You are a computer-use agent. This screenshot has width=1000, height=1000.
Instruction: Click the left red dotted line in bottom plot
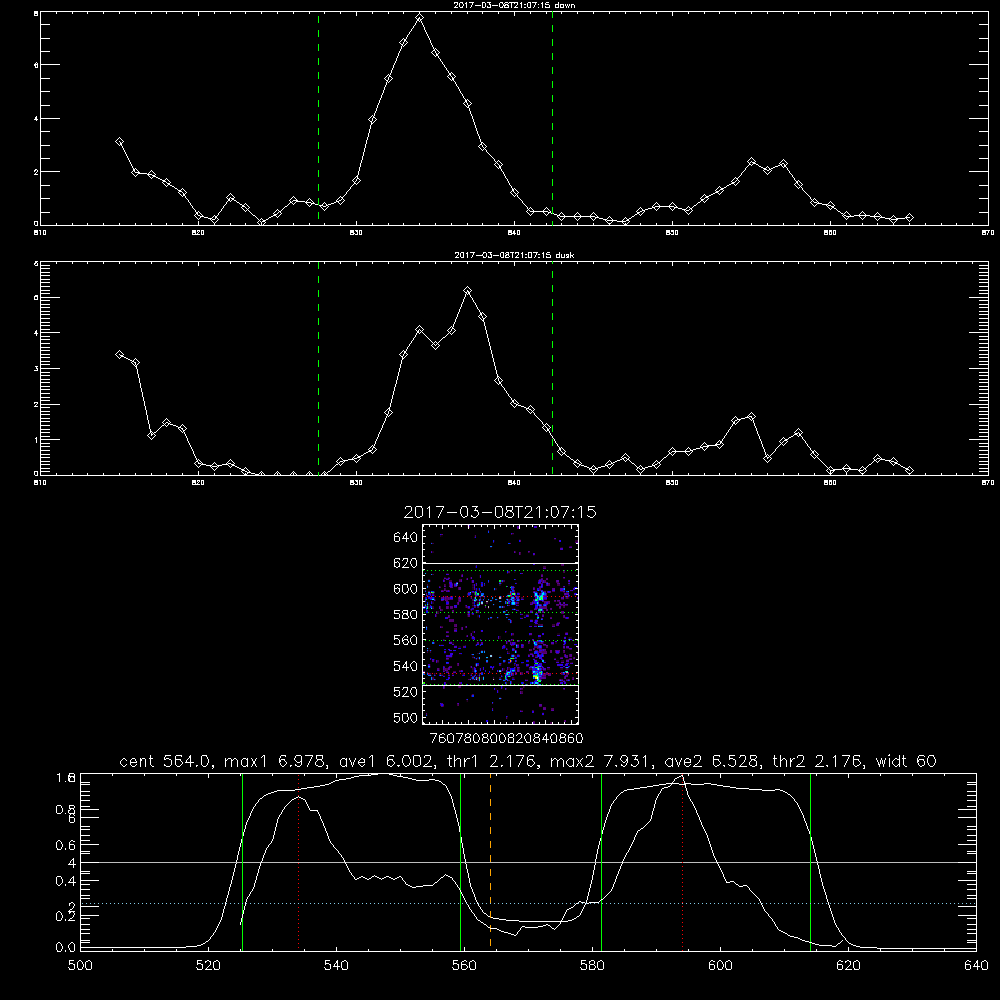pos(298,861)
